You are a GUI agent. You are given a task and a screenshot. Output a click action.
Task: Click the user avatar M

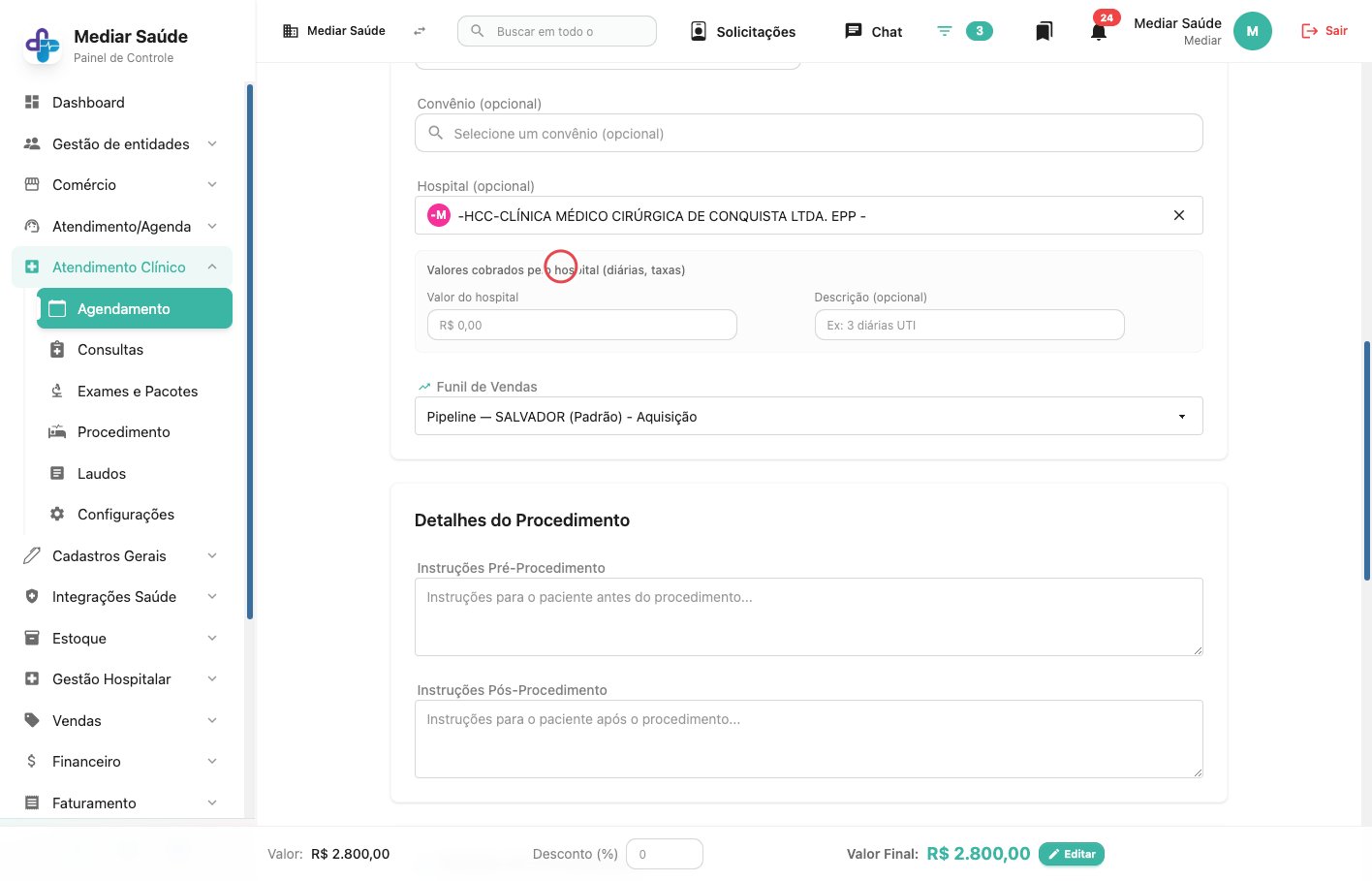pyautogui.click(x=1252, y=31)
